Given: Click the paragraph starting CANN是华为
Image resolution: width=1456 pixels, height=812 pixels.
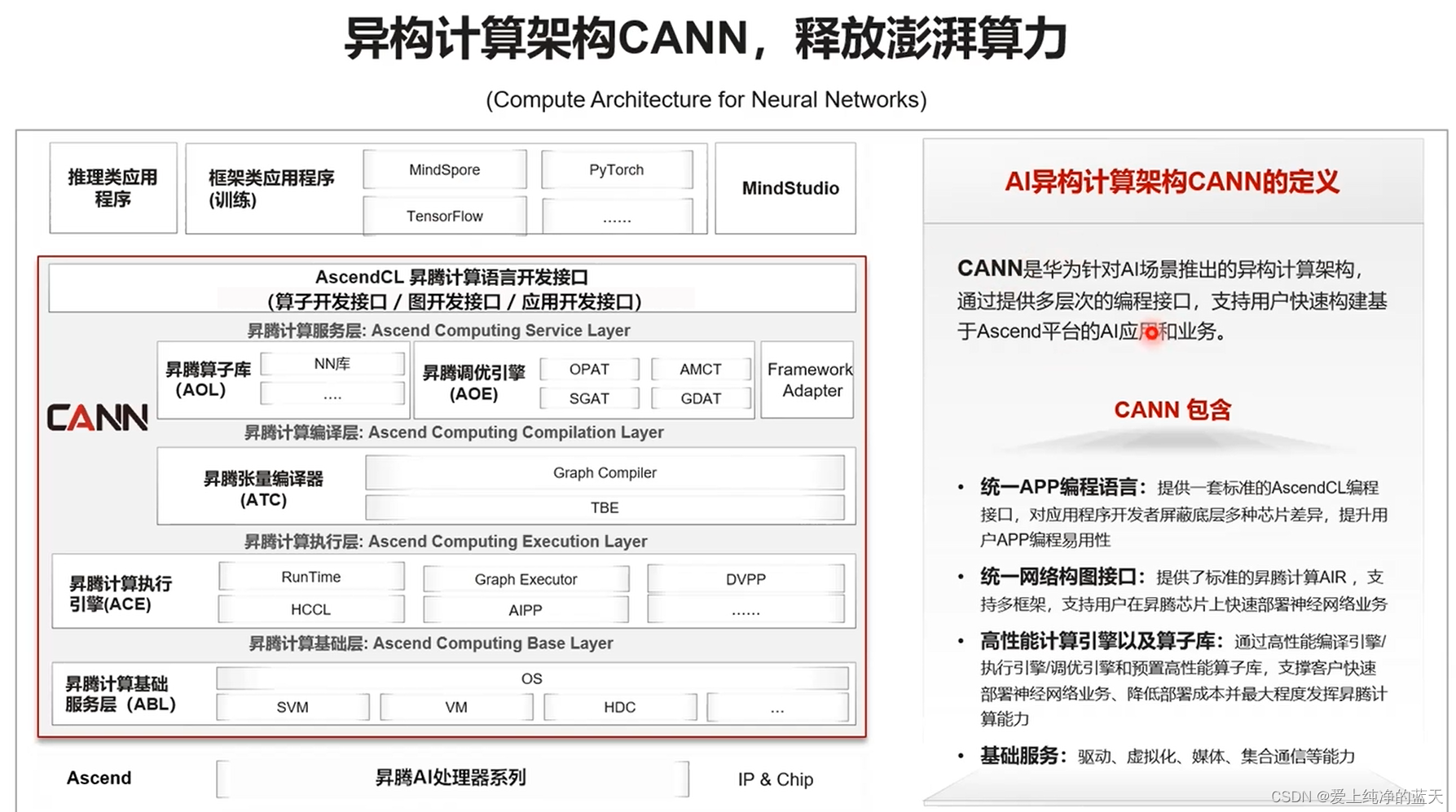Looking at the screenshot, I should coord(1172,300).
